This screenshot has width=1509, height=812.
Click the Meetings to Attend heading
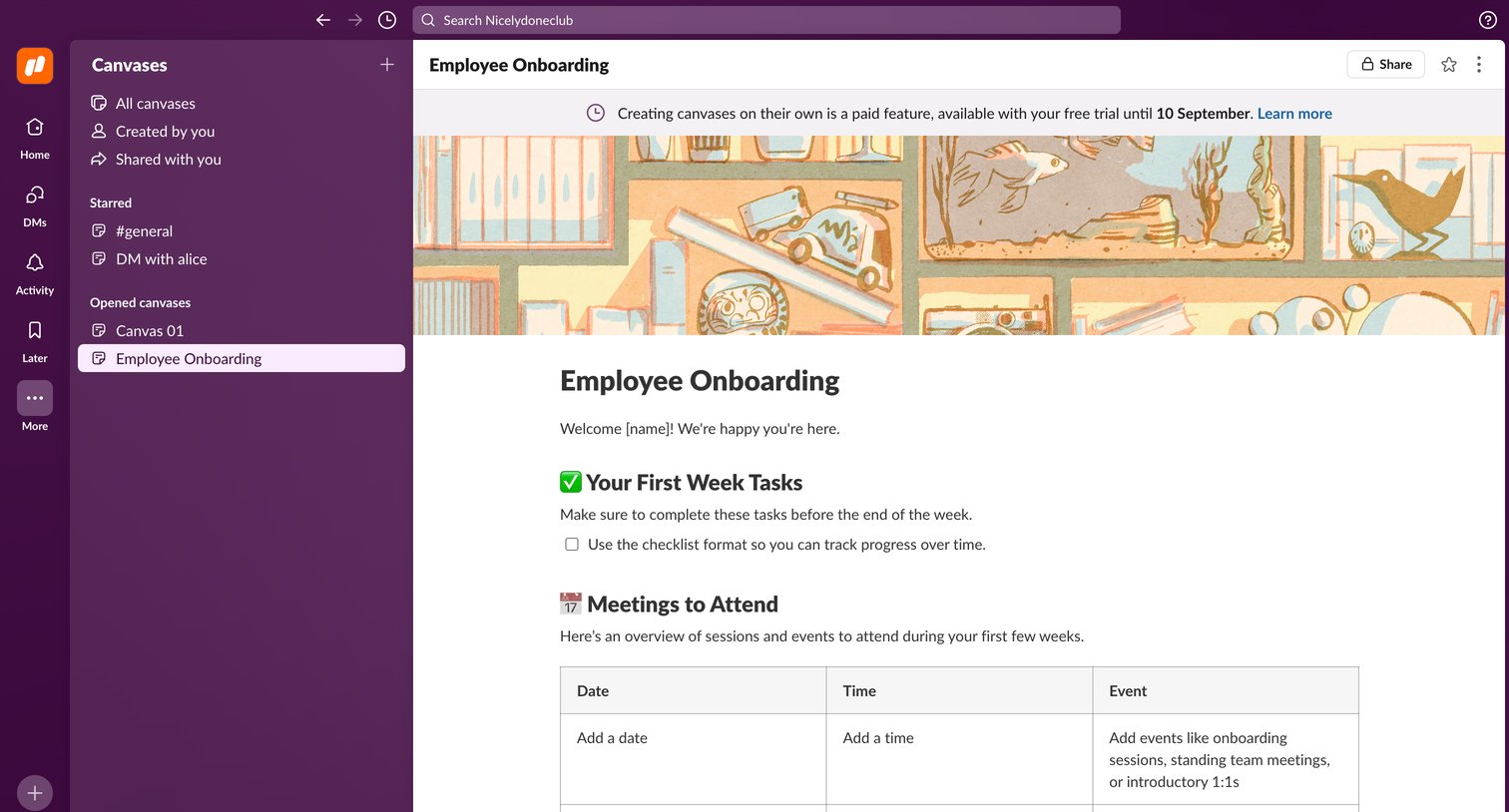point(683,605)
